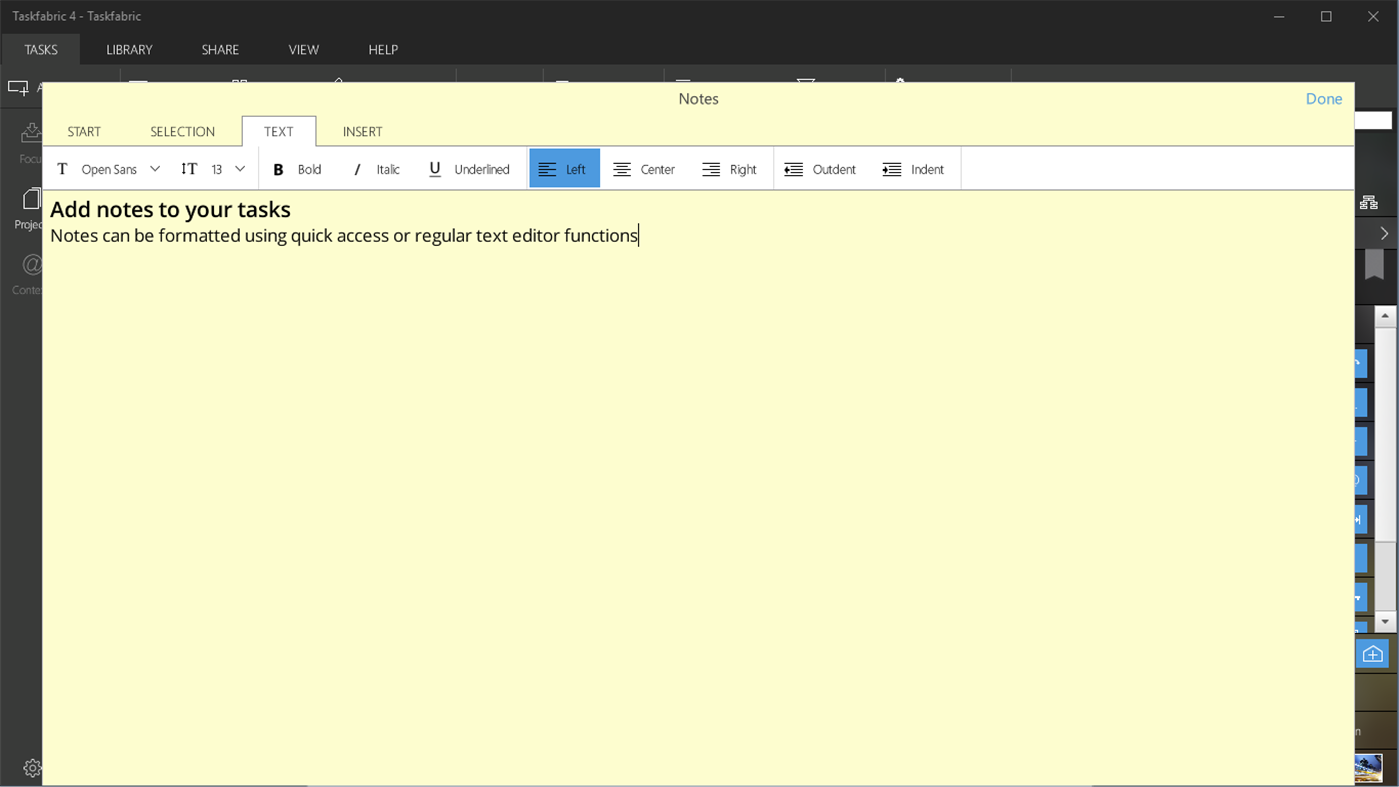Apply Italic formatting

[x=376, y=168]
